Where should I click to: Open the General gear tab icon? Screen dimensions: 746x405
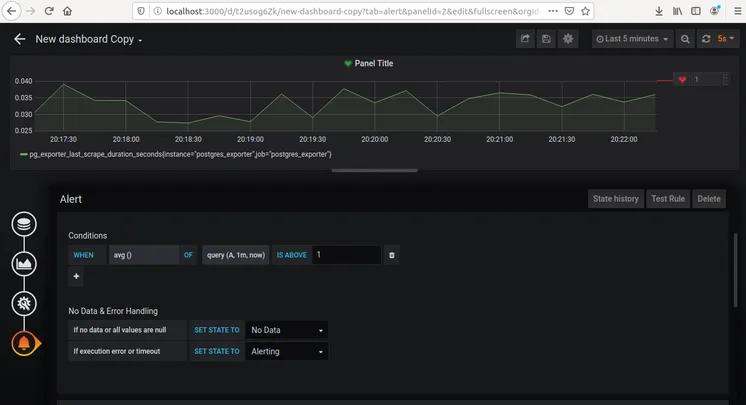pyautogui.click(x=24, y=303)
